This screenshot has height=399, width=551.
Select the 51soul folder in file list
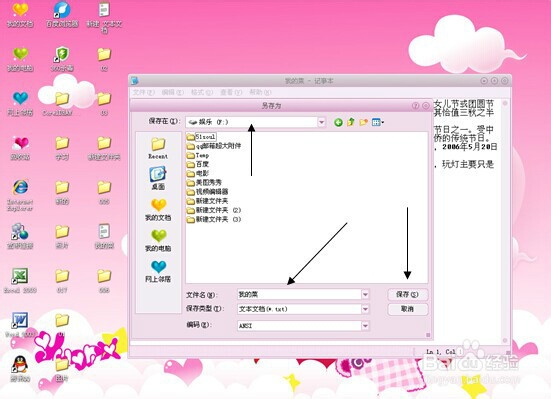pos(201,137)
